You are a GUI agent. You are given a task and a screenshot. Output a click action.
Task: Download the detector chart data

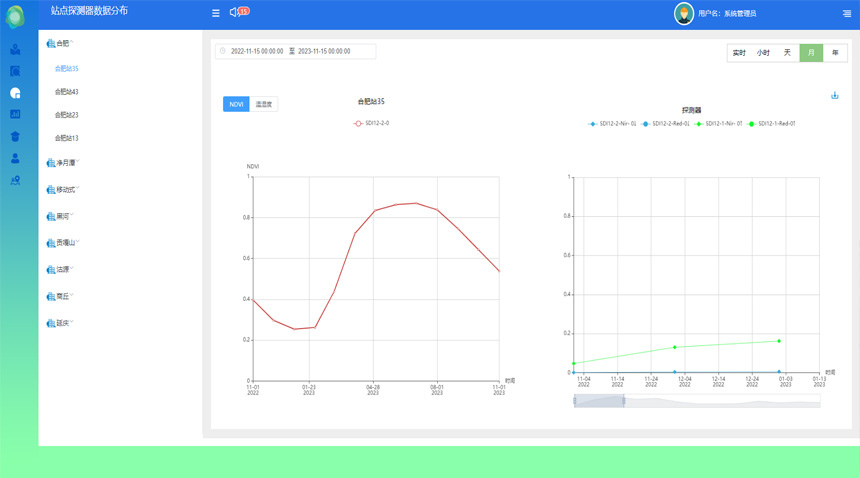[835, 96]
